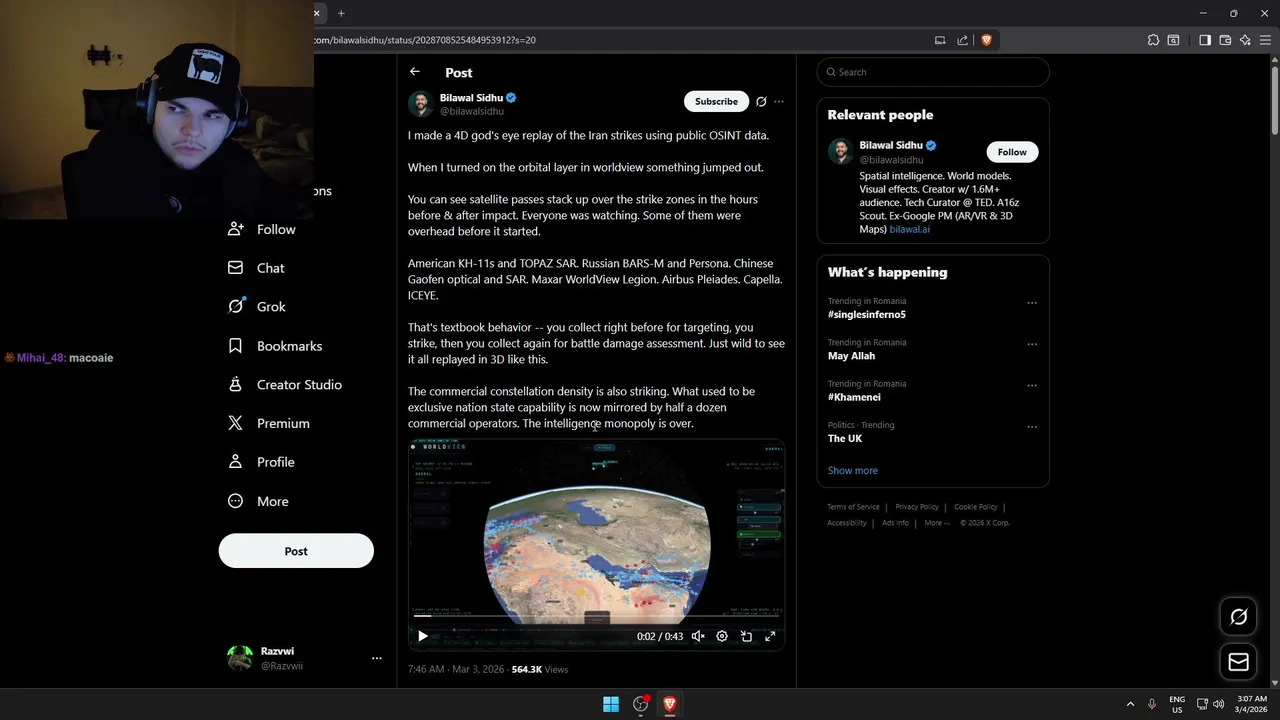Open video settings gear
Screen dimensions: 1280x720
click(722, 636)
